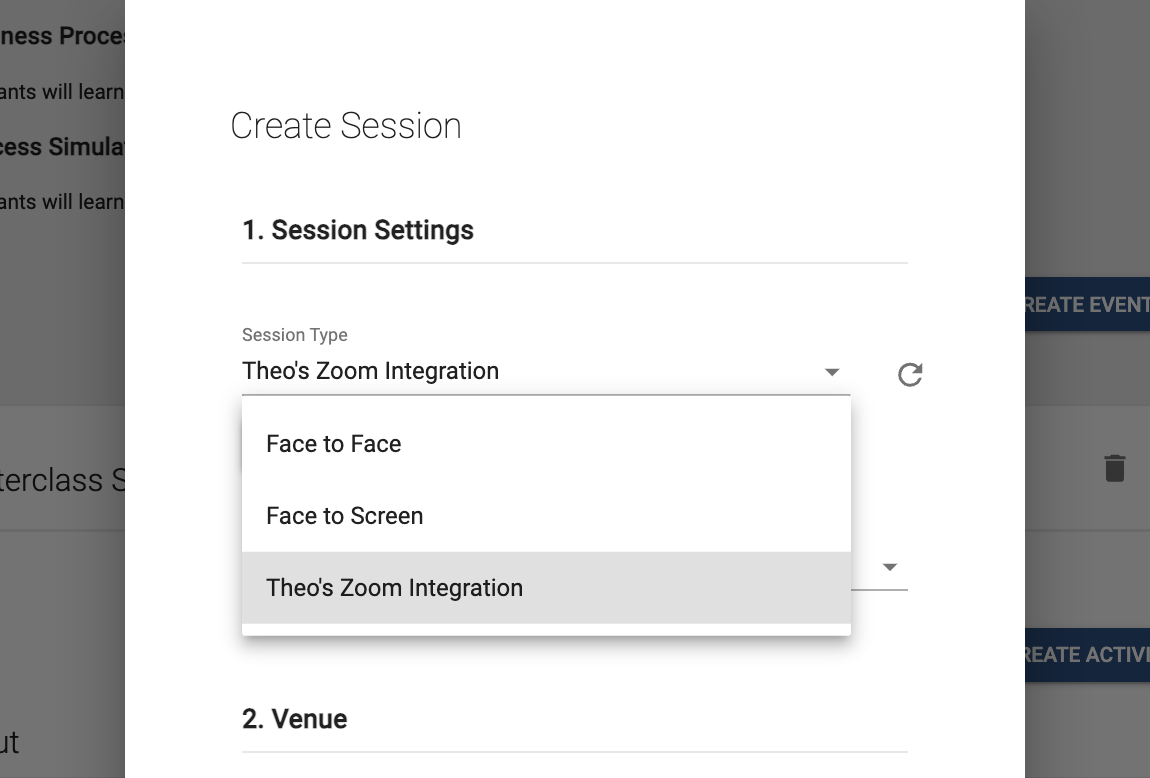Open the dropdown arrow beside the option list
The height and width of the screenshot is (778, 1150).
(x=889, y=567)
